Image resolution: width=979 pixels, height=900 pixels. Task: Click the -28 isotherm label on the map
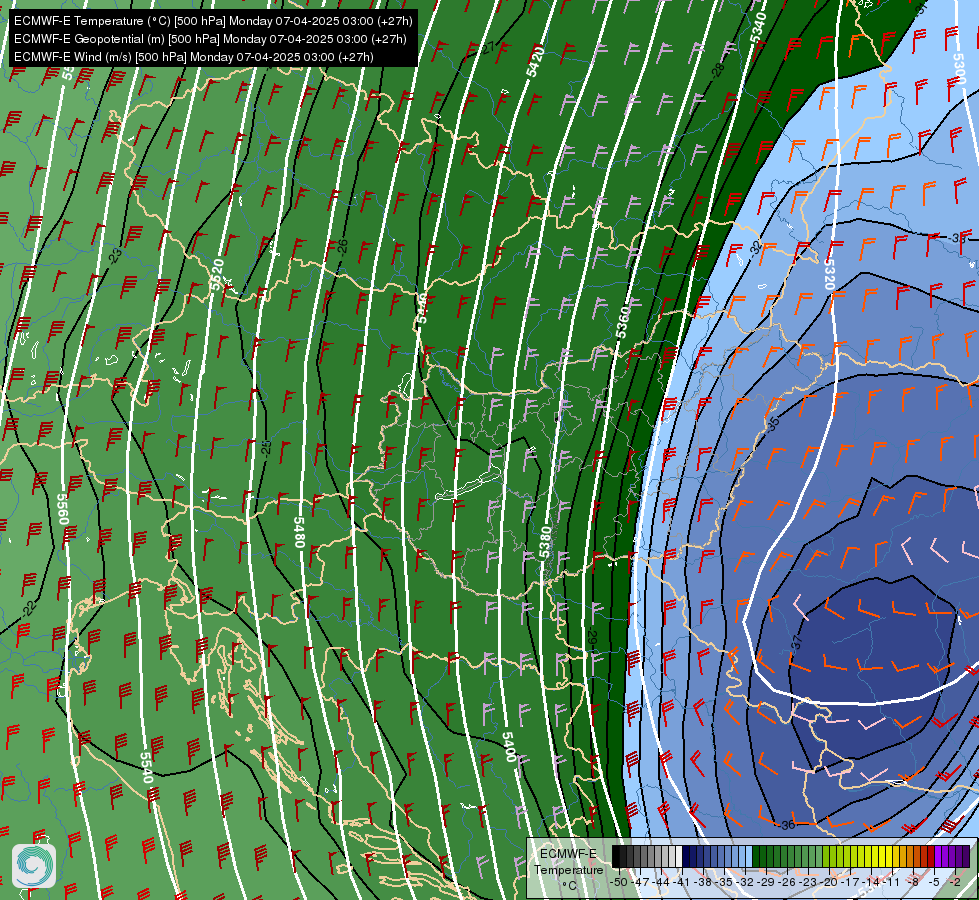[x=719, y=69]
